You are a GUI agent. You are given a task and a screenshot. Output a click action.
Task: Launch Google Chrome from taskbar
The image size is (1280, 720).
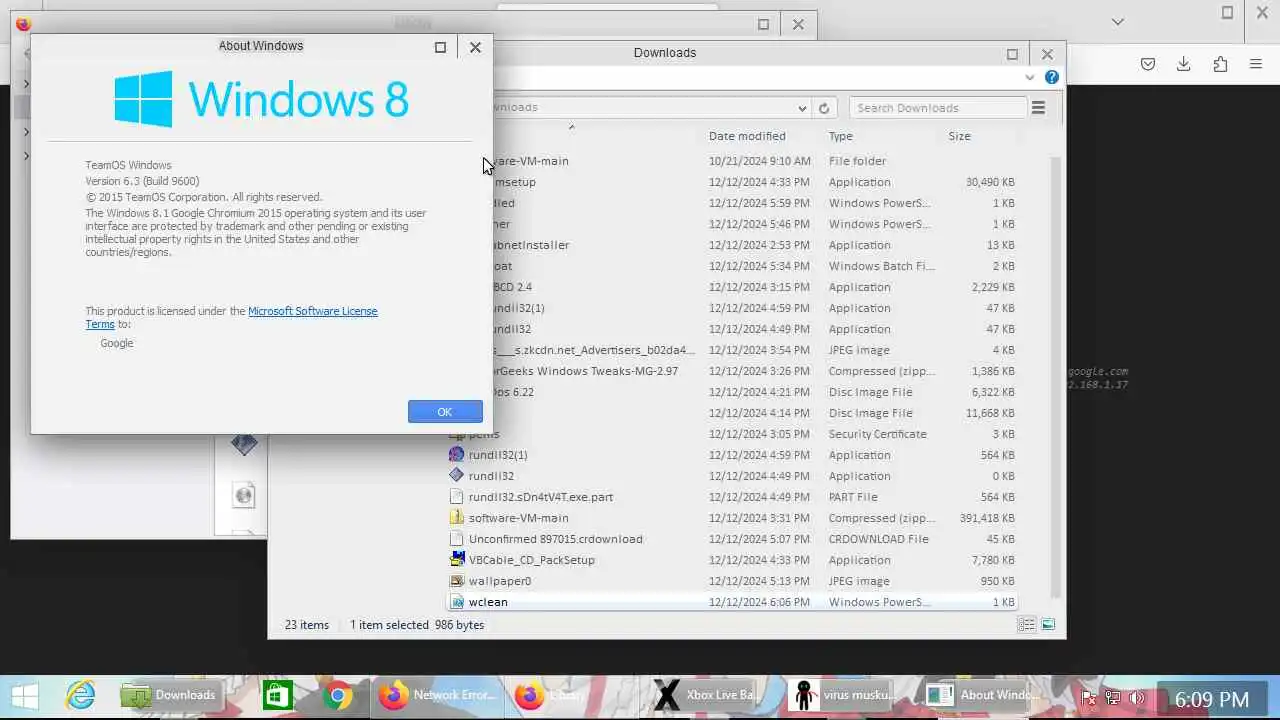click(x=338, y=696)
